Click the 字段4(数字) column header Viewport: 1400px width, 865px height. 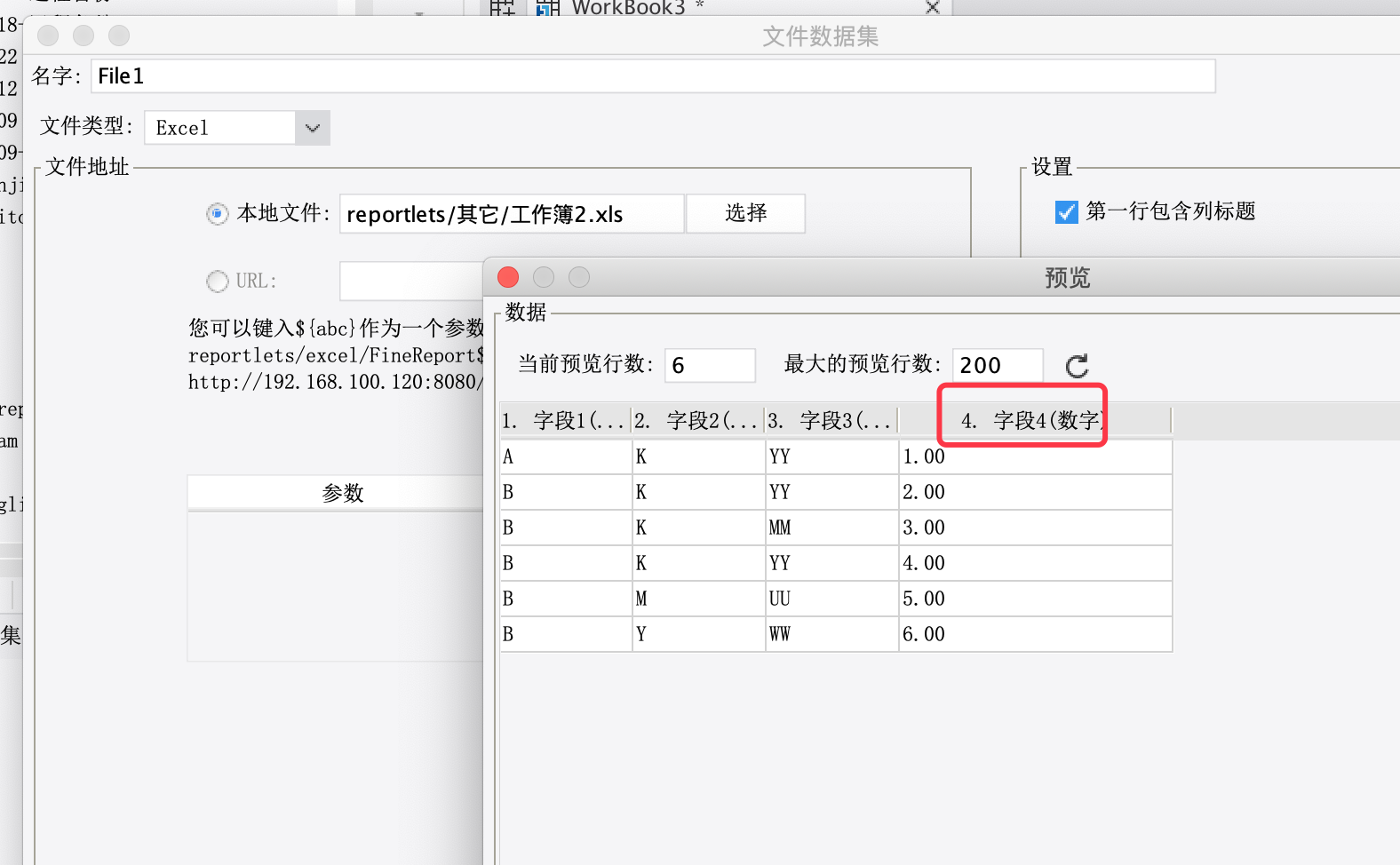1036,420
